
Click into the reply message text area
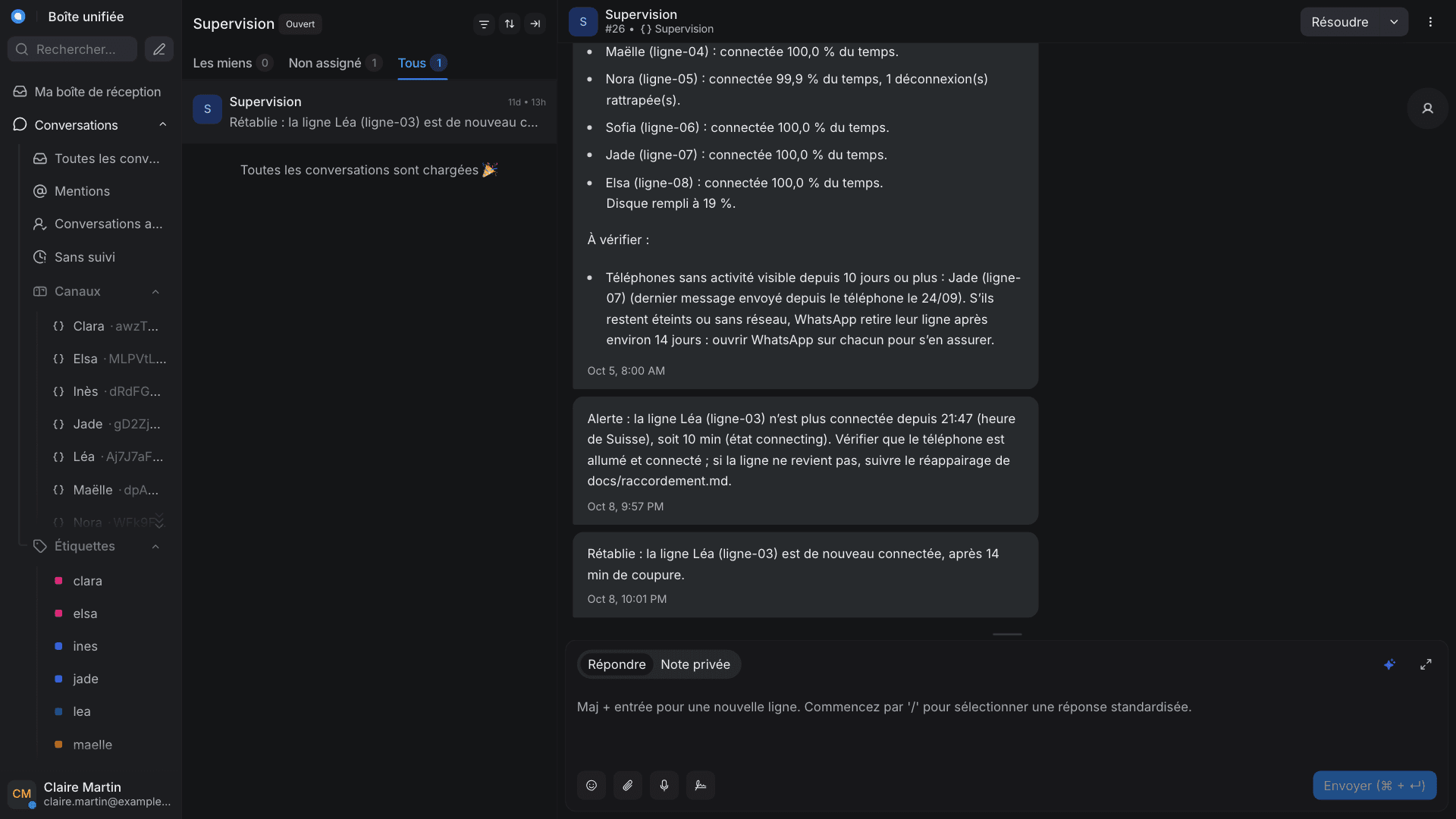(x=1006, y=720)
